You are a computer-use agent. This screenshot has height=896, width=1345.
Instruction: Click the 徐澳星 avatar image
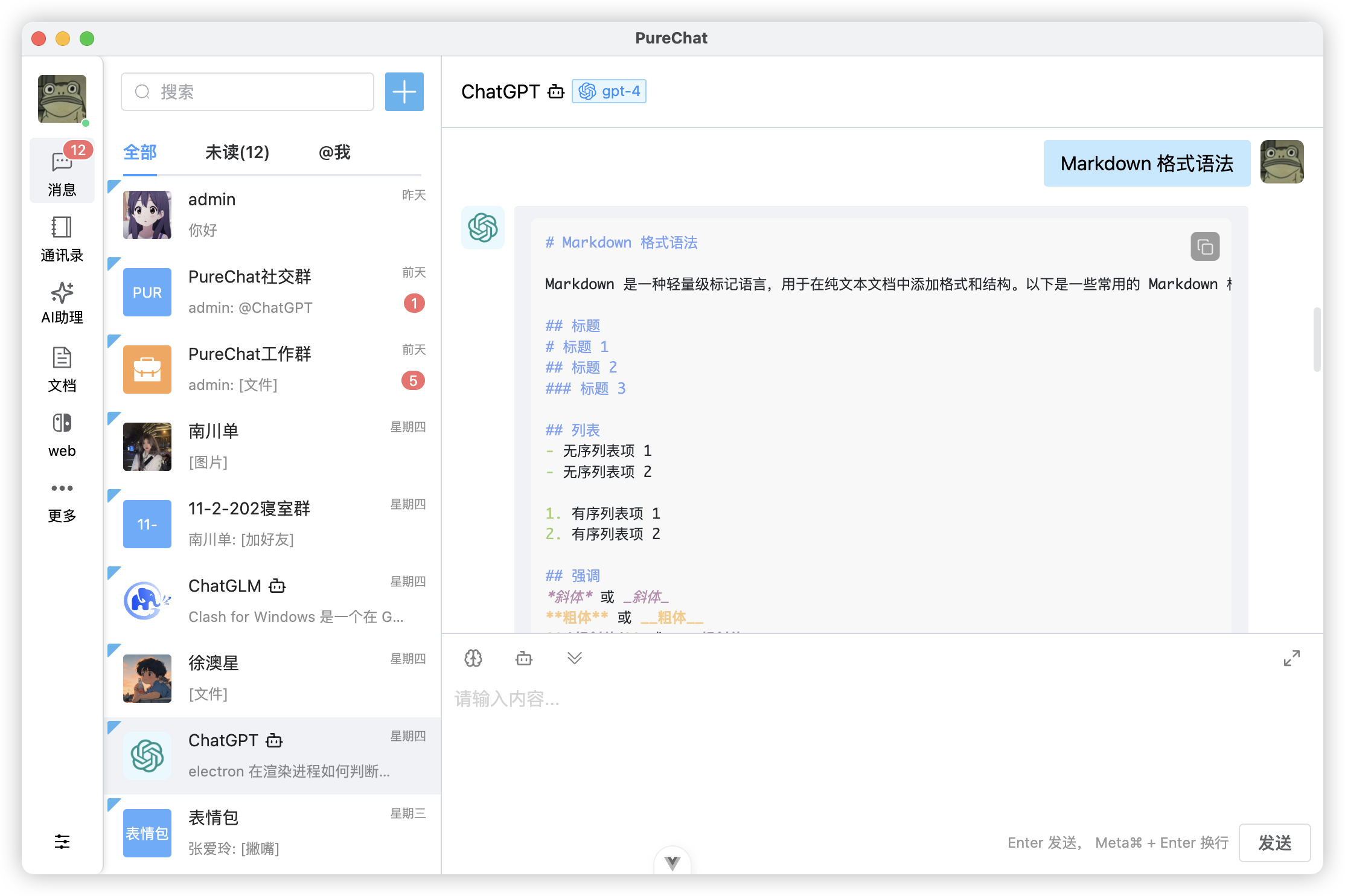[147, 679]
